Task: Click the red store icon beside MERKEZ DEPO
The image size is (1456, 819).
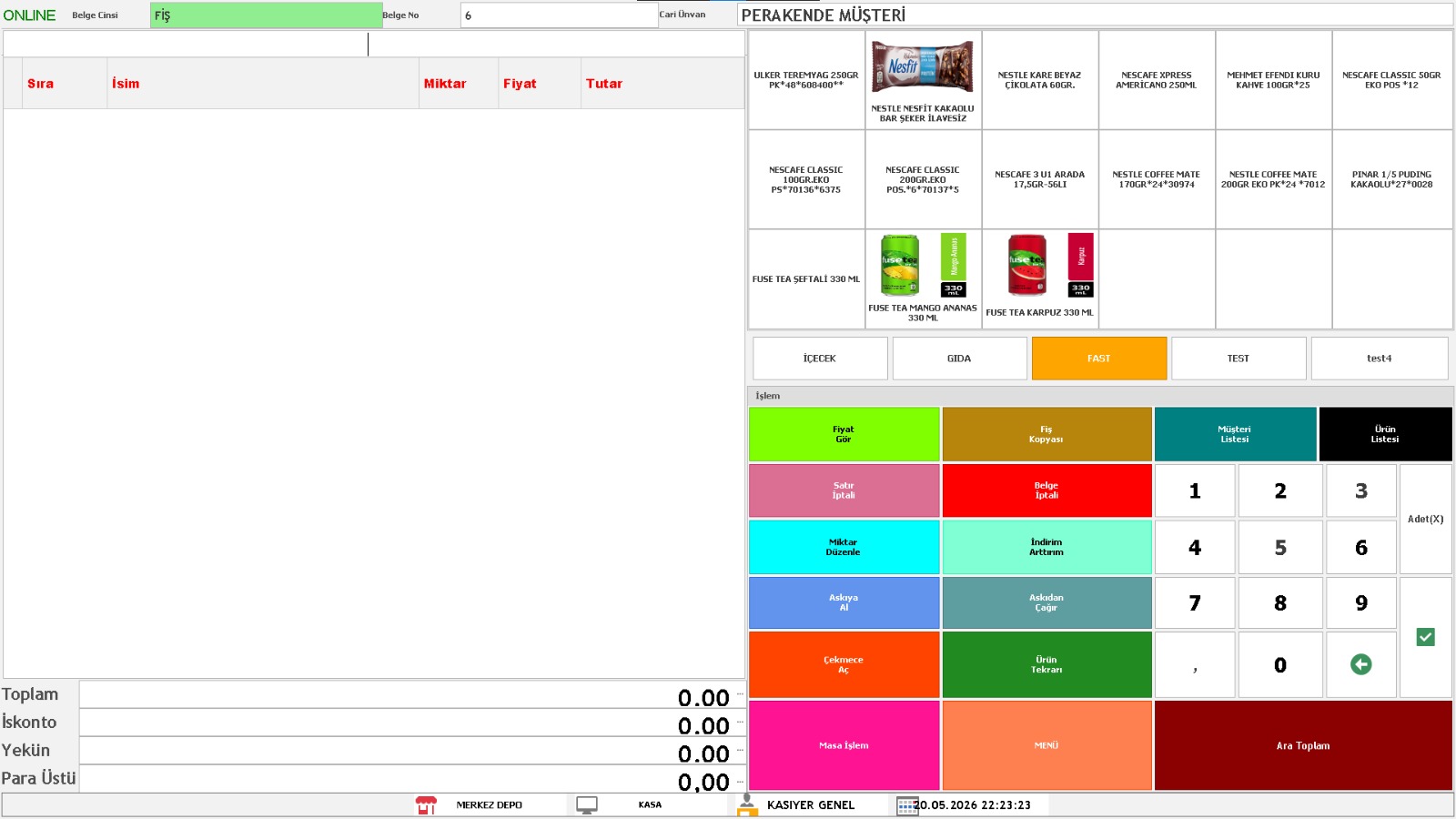Action: 426,804
